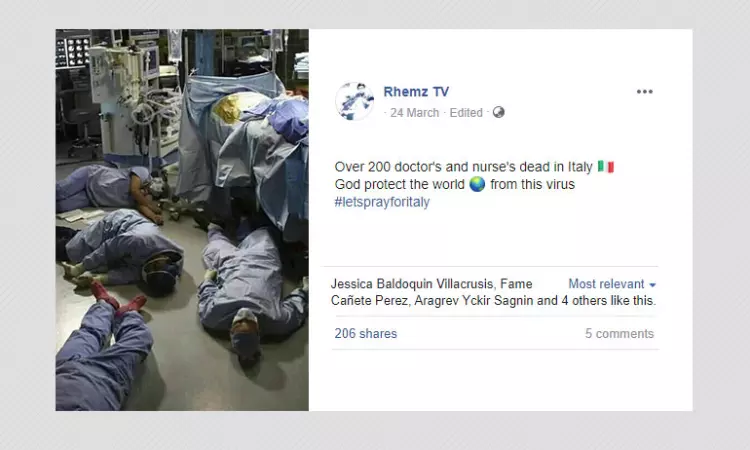Viewport: 750px width, 450px height.
Task: Click the text 'God protect the world'
Action: coord(399,185)
